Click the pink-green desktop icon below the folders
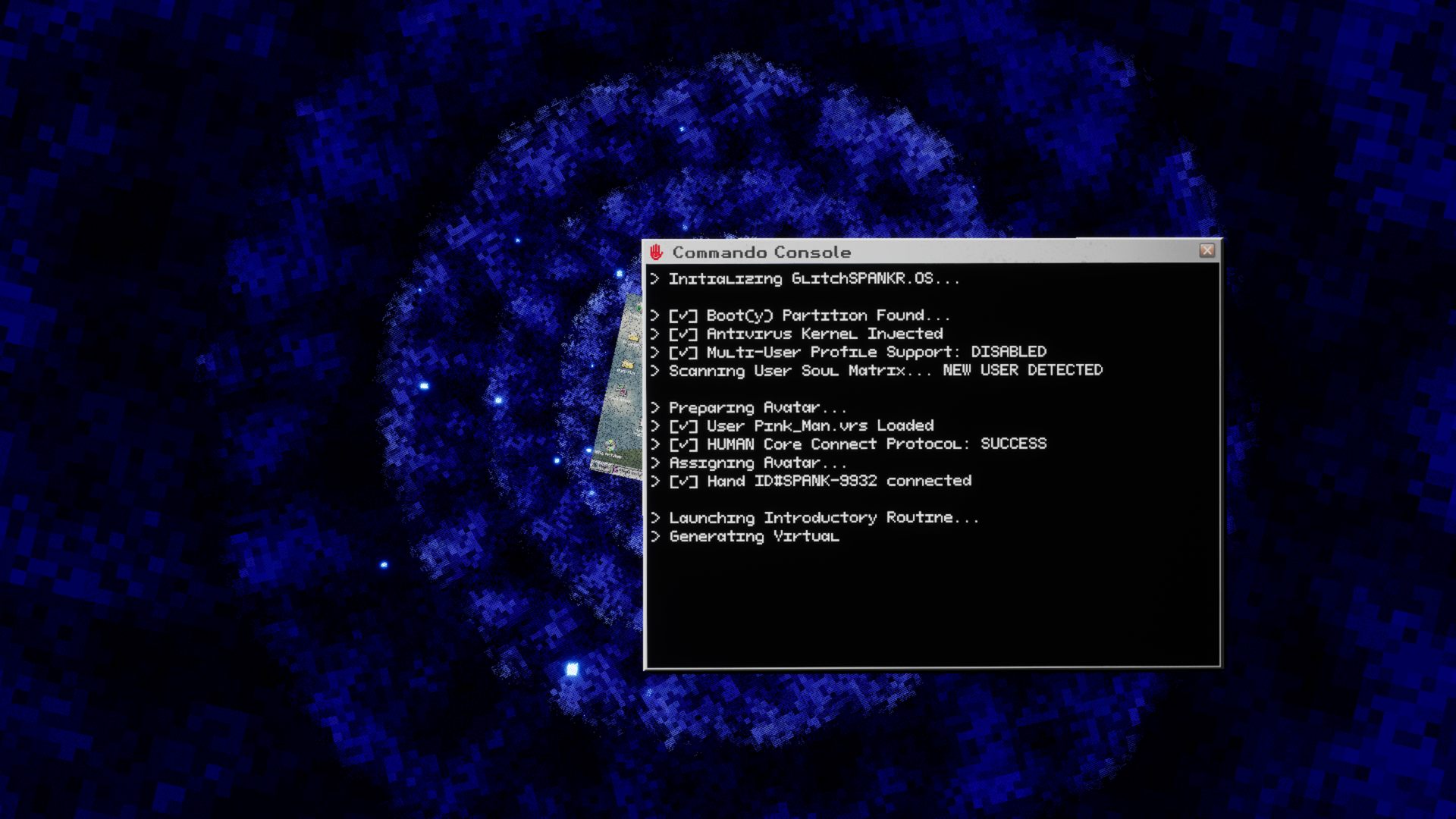Viewport: 1456px width, 819px height. click(x=622, y=391)
